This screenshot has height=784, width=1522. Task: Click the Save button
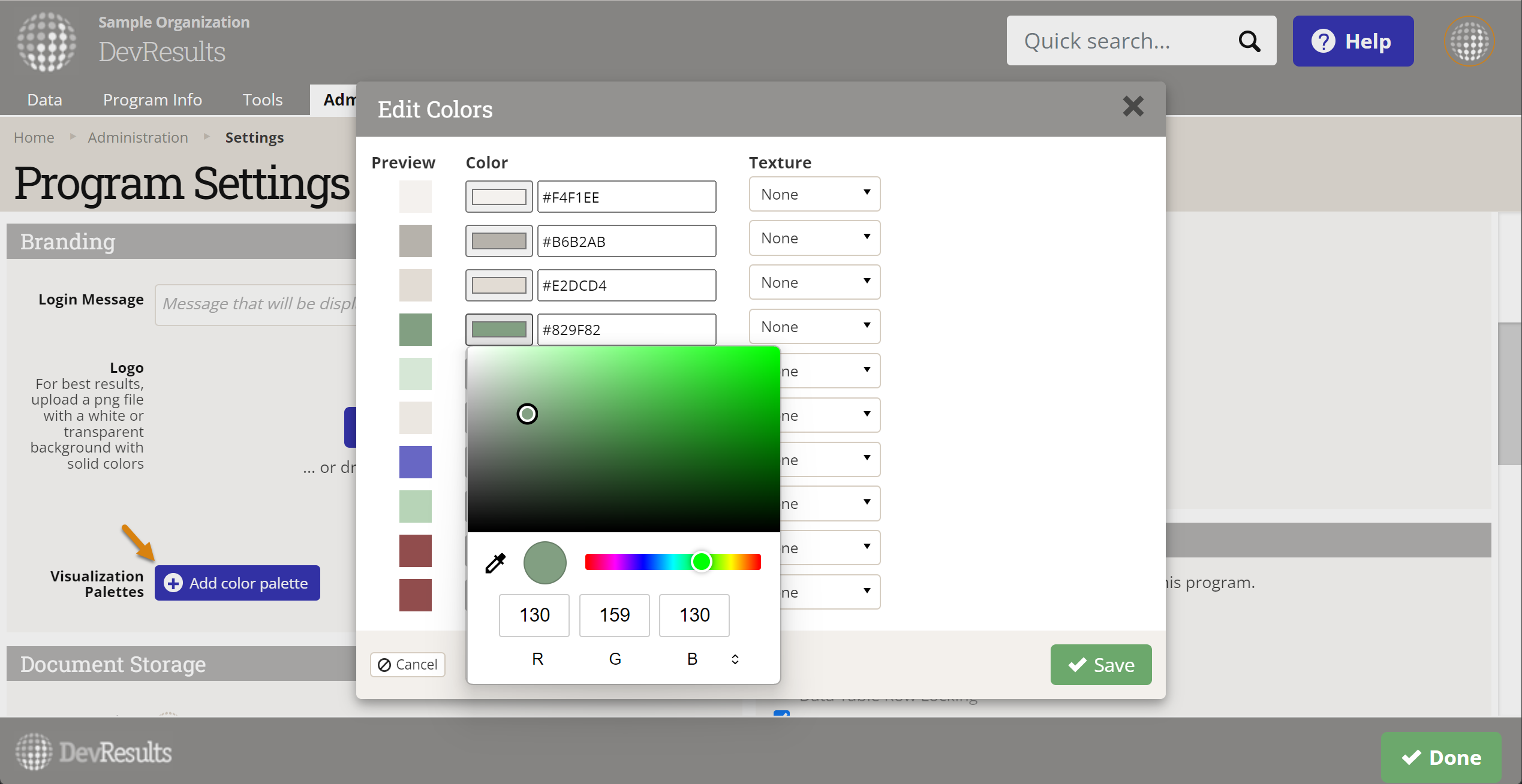point(1100,665)
